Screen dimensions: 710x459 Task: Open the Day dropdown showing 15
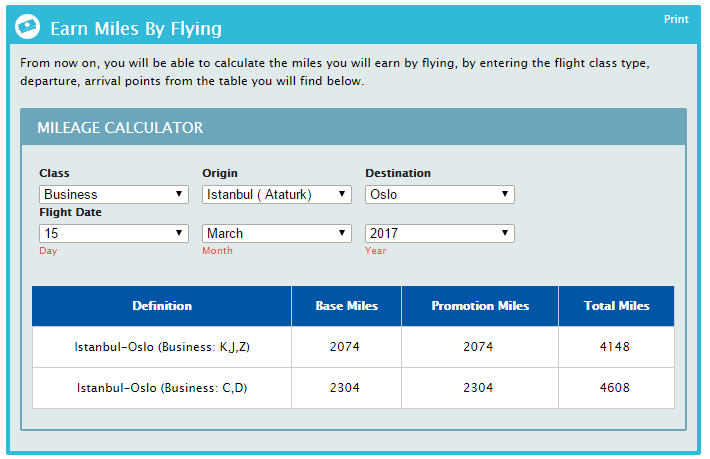[x=114, y=233]
